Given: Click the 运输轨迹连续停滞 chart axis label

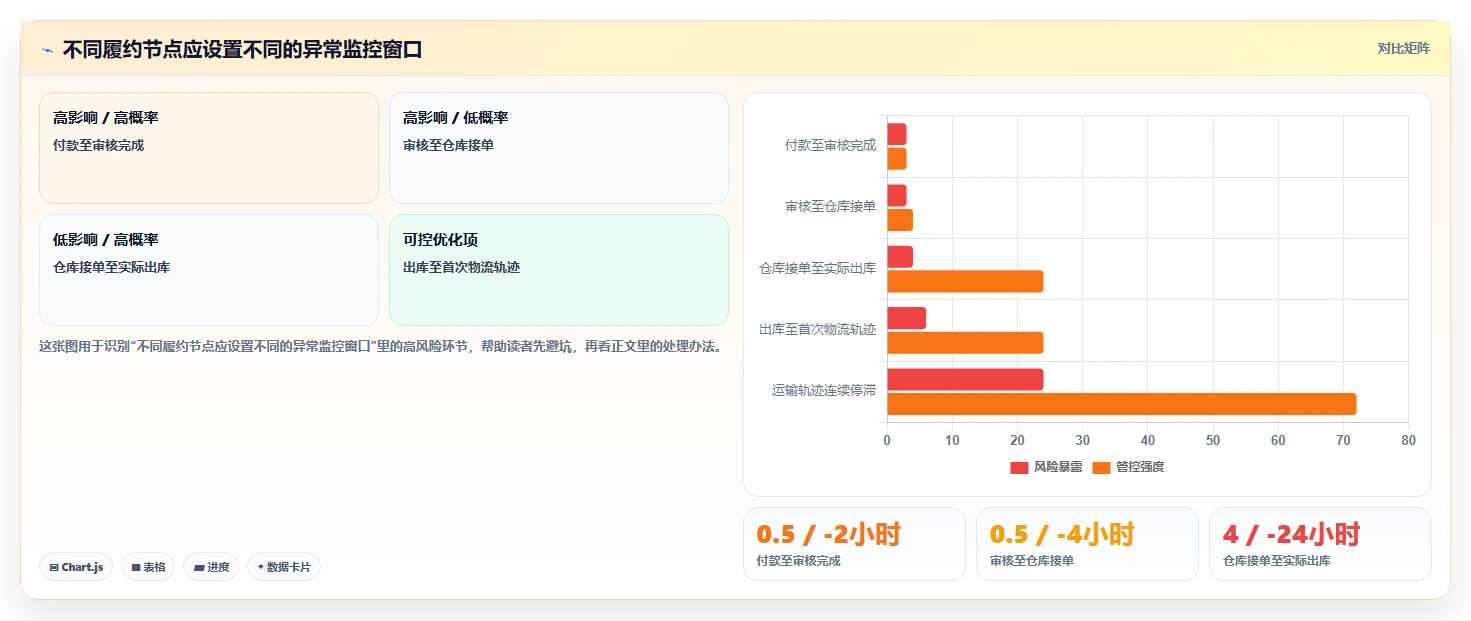Looking at the screenshot, I should [823, 390].
